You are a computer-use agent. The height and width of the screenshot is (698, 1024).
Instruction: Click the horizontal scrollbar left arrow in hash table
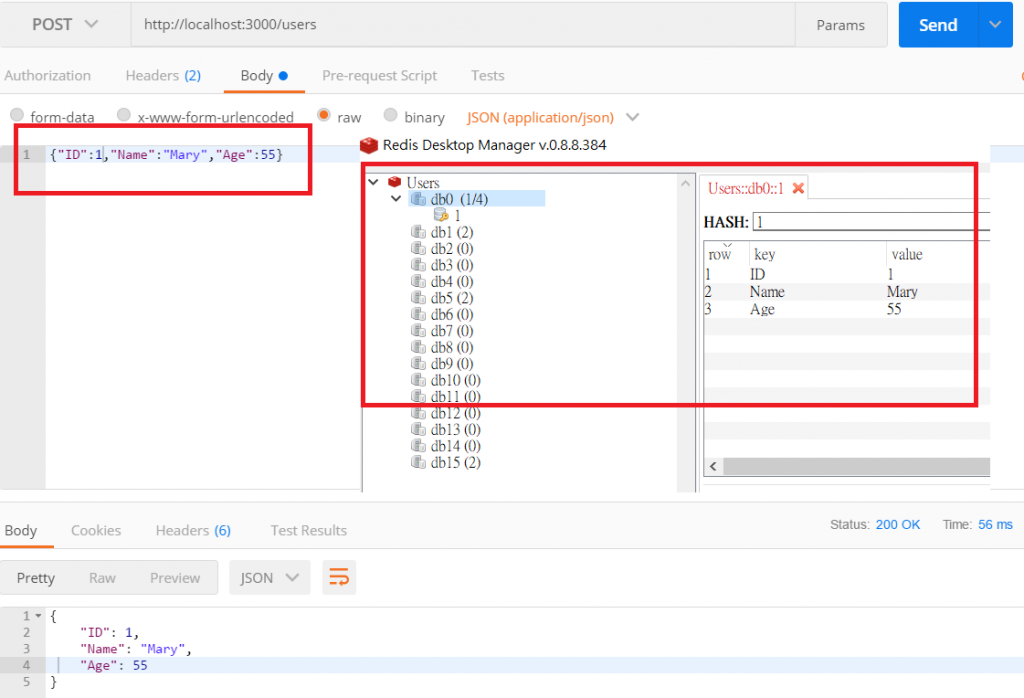click(713, 466)
